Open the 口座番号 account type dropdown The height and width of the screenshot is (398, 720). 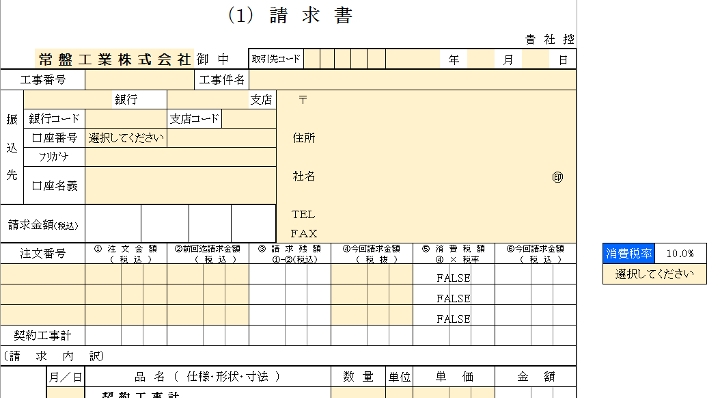click(x=126, y=138)
